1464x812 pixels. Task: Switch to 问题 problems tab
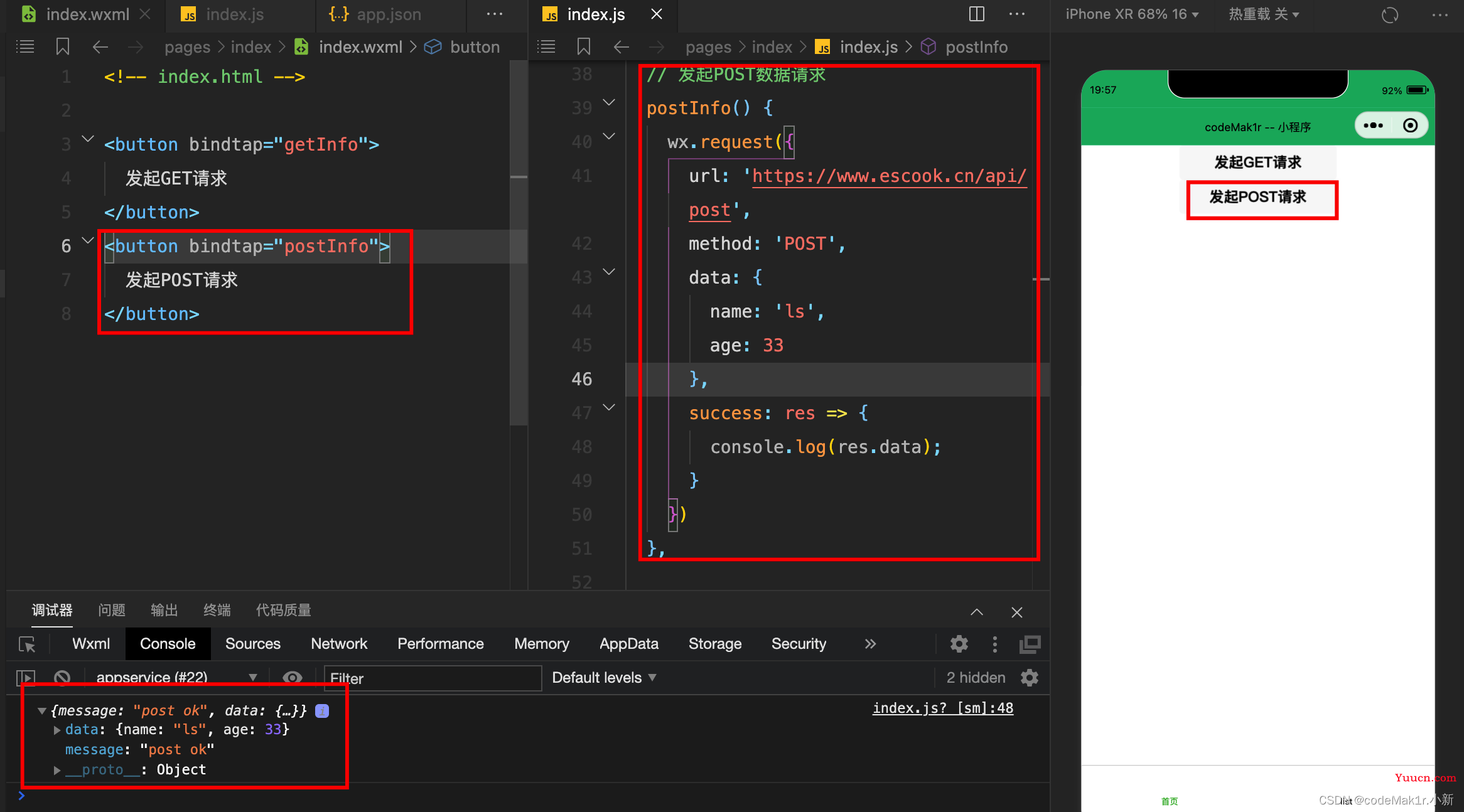(112, 610)
